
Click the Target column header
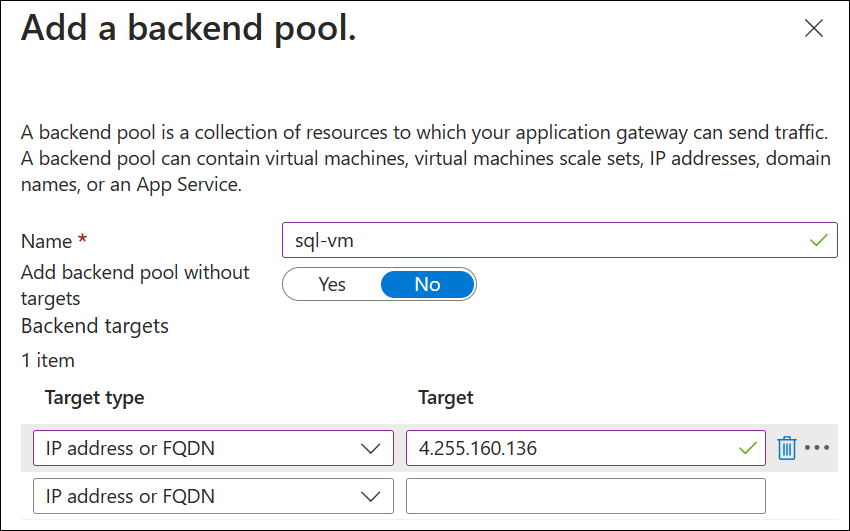446,398
